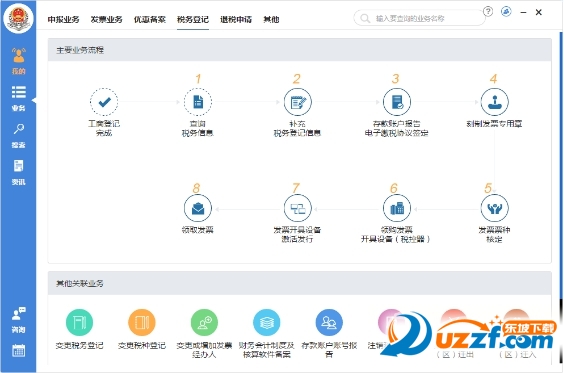Open step 5 发票票种核定 icon
Screen dimensions: 564x373
coord(495,208)
